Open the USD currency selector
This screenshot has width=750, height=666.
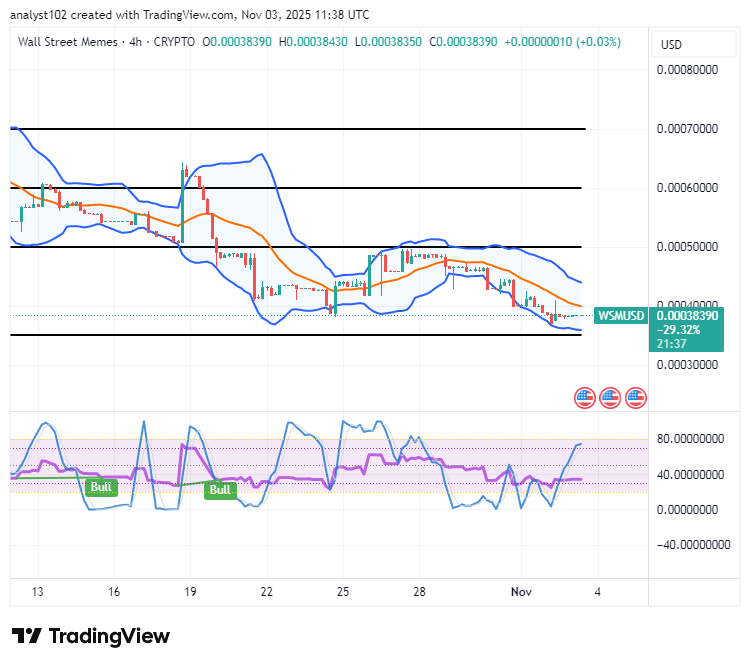[694, 44]
